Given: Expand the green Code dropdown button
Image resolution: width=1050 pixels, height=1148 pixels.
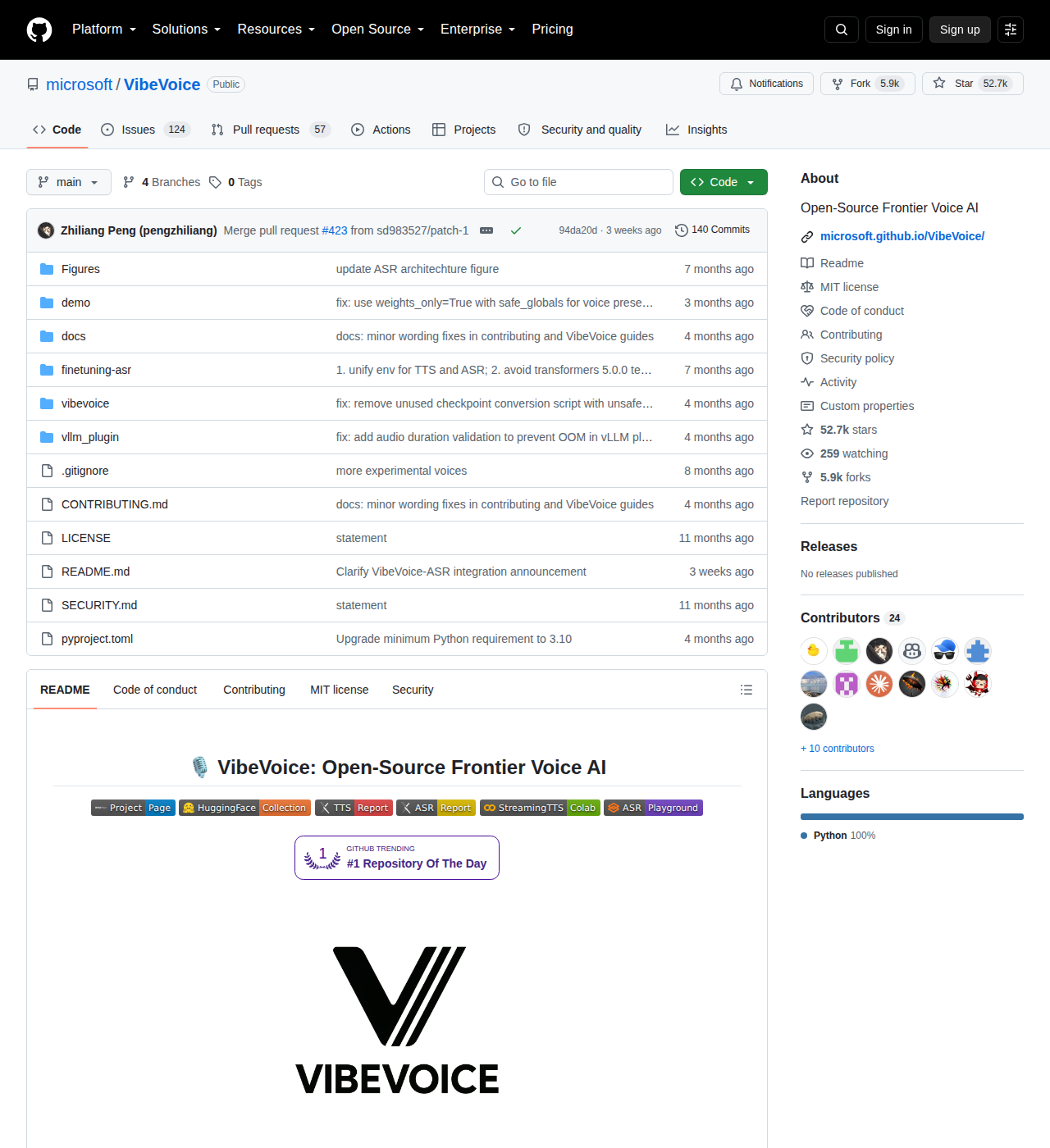Looking at the screenshot, I should tap(724, 182).
